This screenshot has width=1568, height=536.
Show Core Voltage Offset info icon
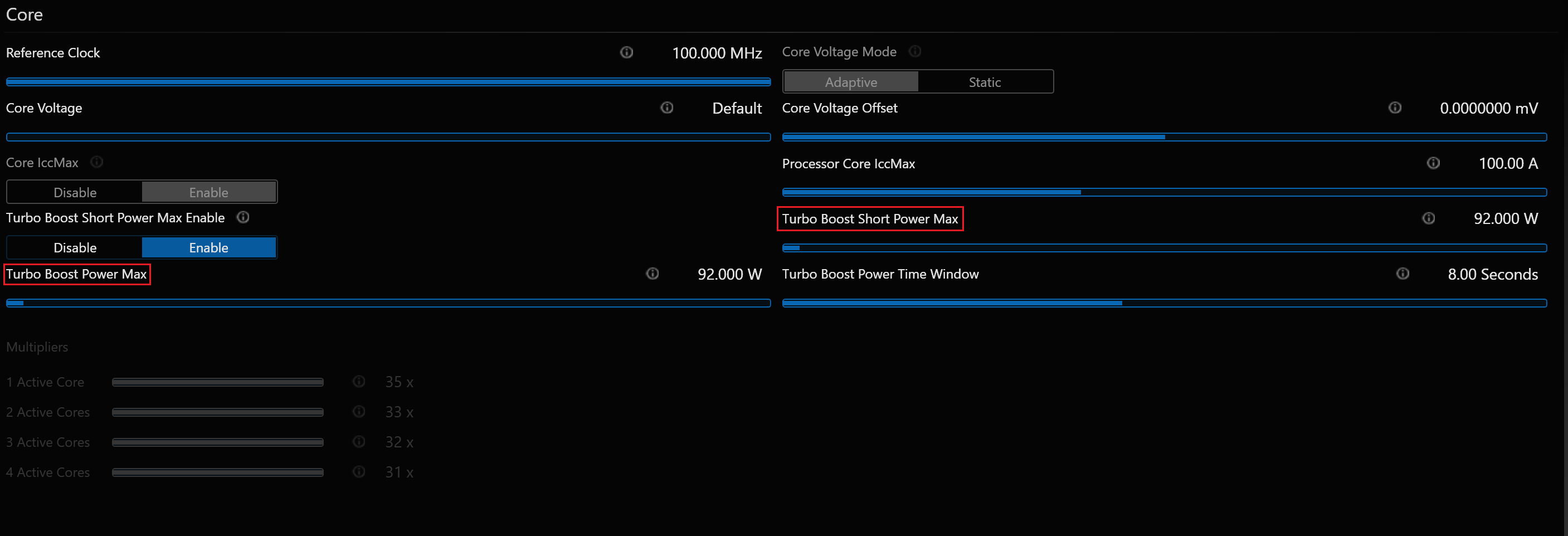(x=1395, y=108)
